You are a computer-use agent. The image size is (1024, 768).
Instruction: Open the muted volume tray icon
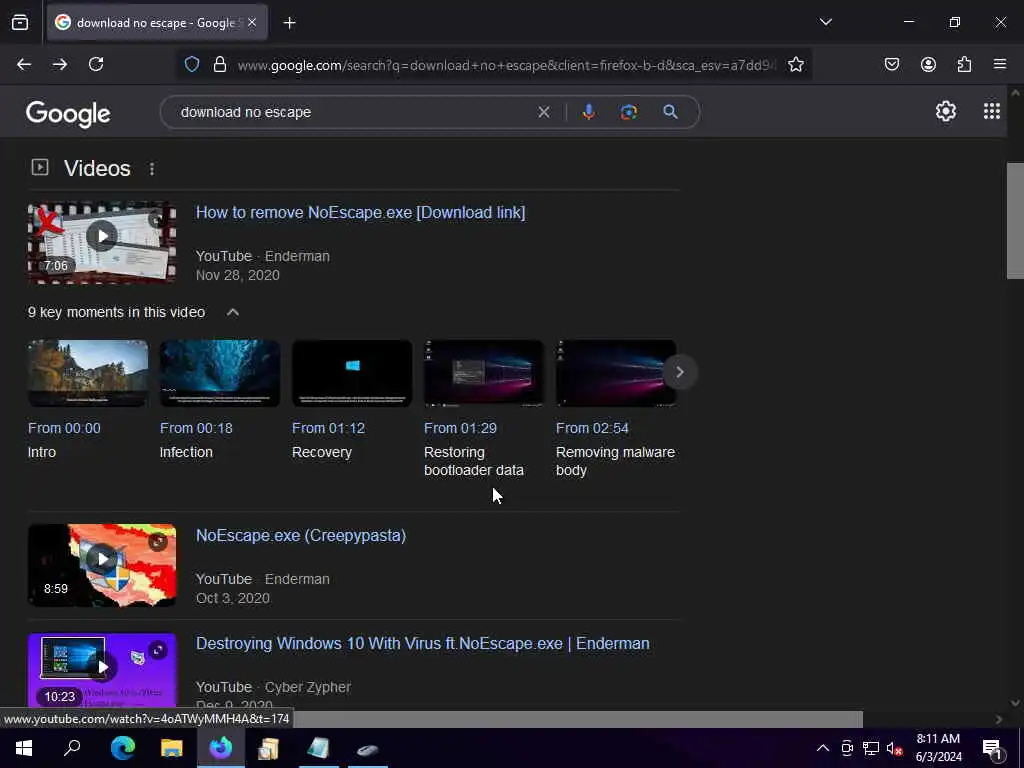895,748
